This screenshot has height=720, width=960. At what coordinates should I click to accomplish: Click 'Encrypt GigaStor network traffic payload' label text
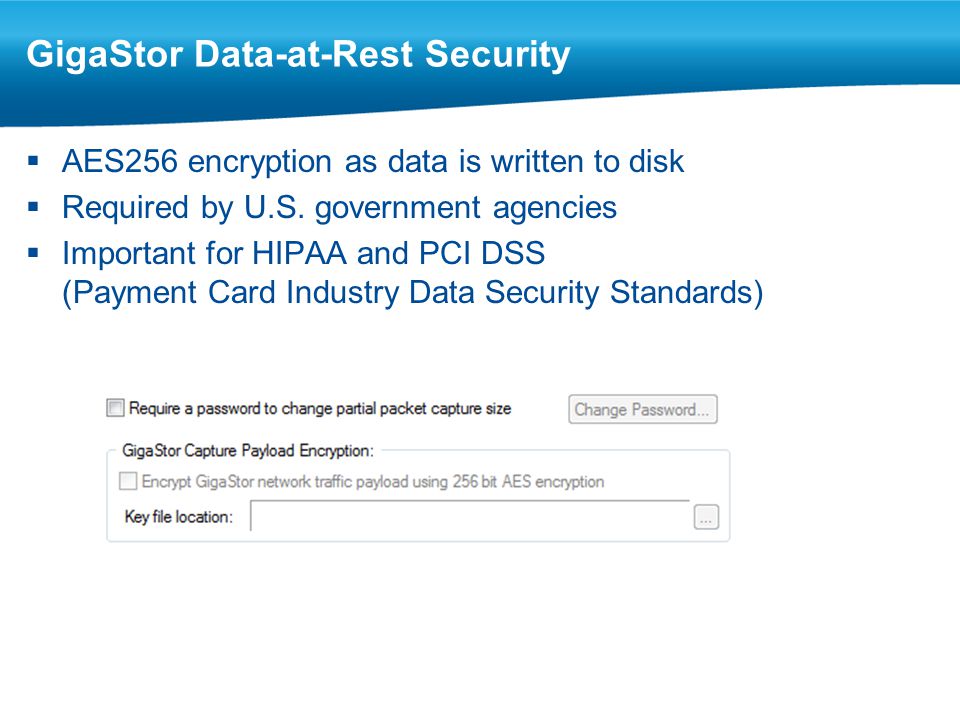(276, 482)
